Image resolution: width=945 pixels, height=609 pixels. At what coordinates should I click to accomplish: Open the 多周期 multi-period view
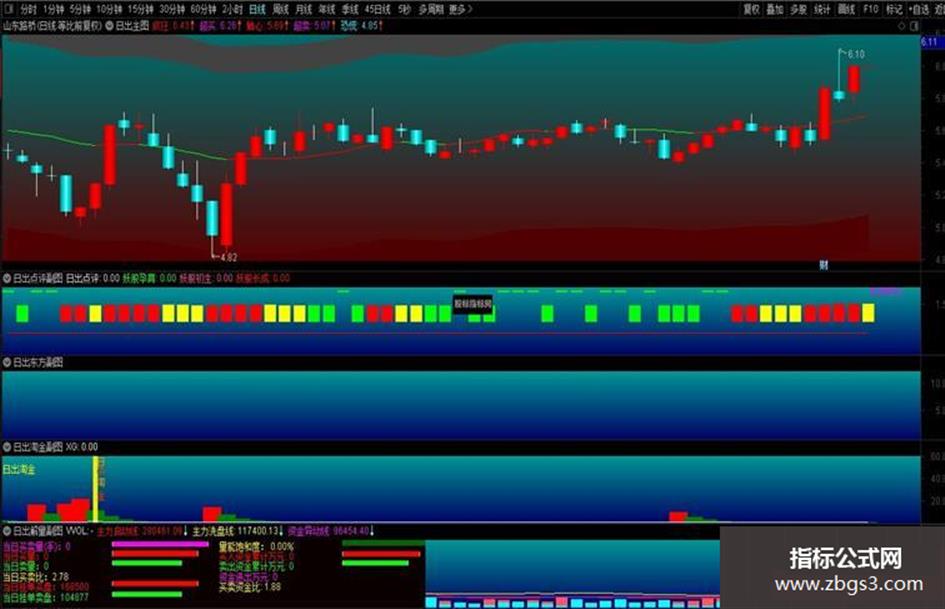[x=431, y=9]
